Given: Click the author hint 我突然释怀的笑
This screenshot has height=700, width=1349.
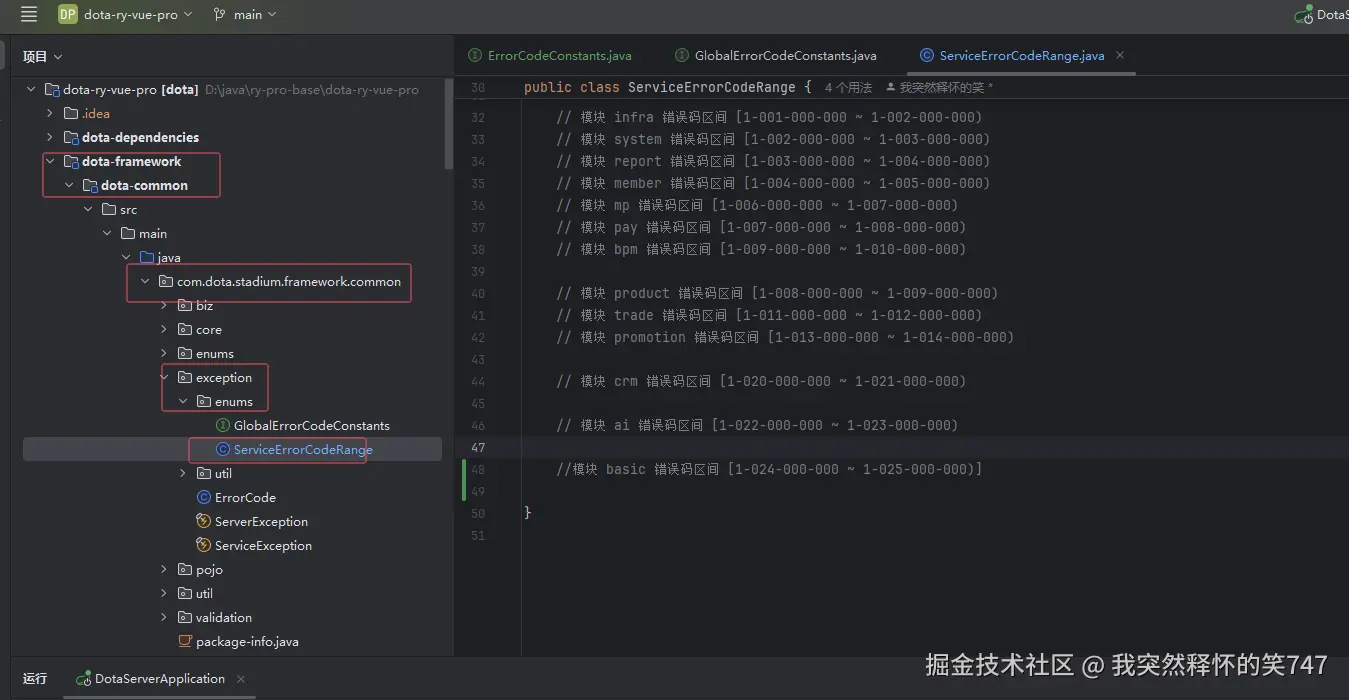Looking at the screenshot, I should [x=940, y=88].
